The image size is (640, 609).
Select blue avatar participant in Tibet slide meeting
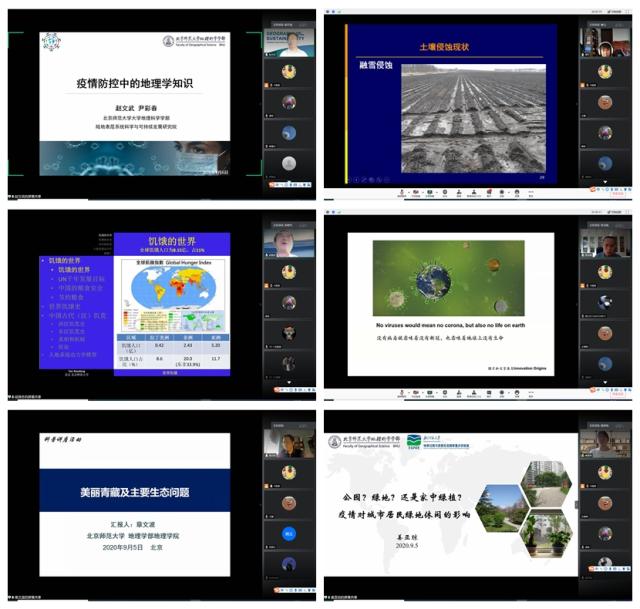(x=288, y=534)
